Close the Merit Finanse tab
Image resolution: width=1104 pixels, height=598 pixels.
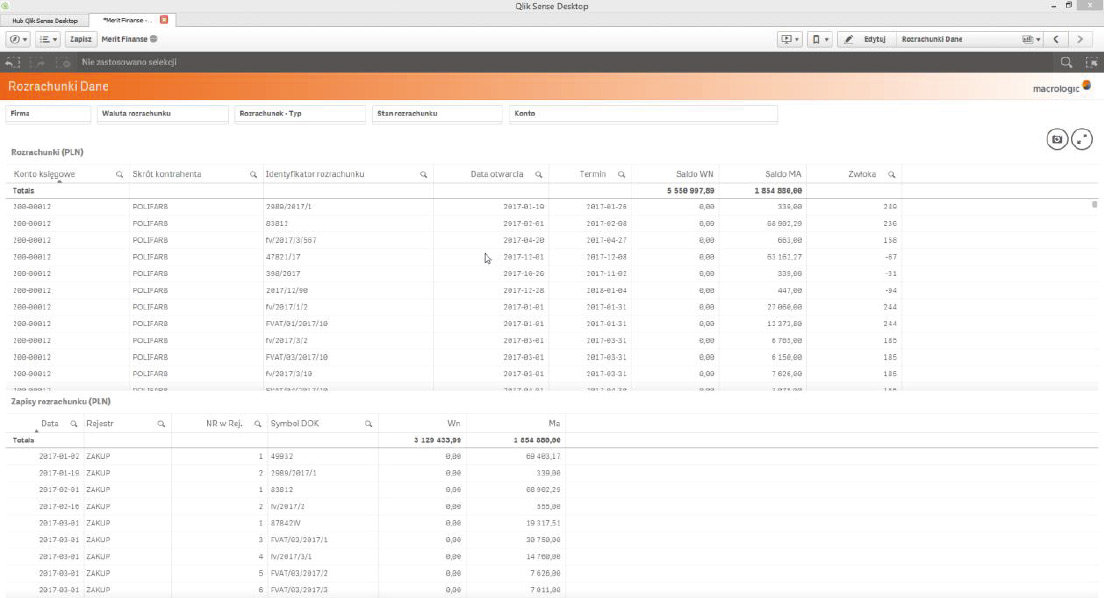click(164, 20)
